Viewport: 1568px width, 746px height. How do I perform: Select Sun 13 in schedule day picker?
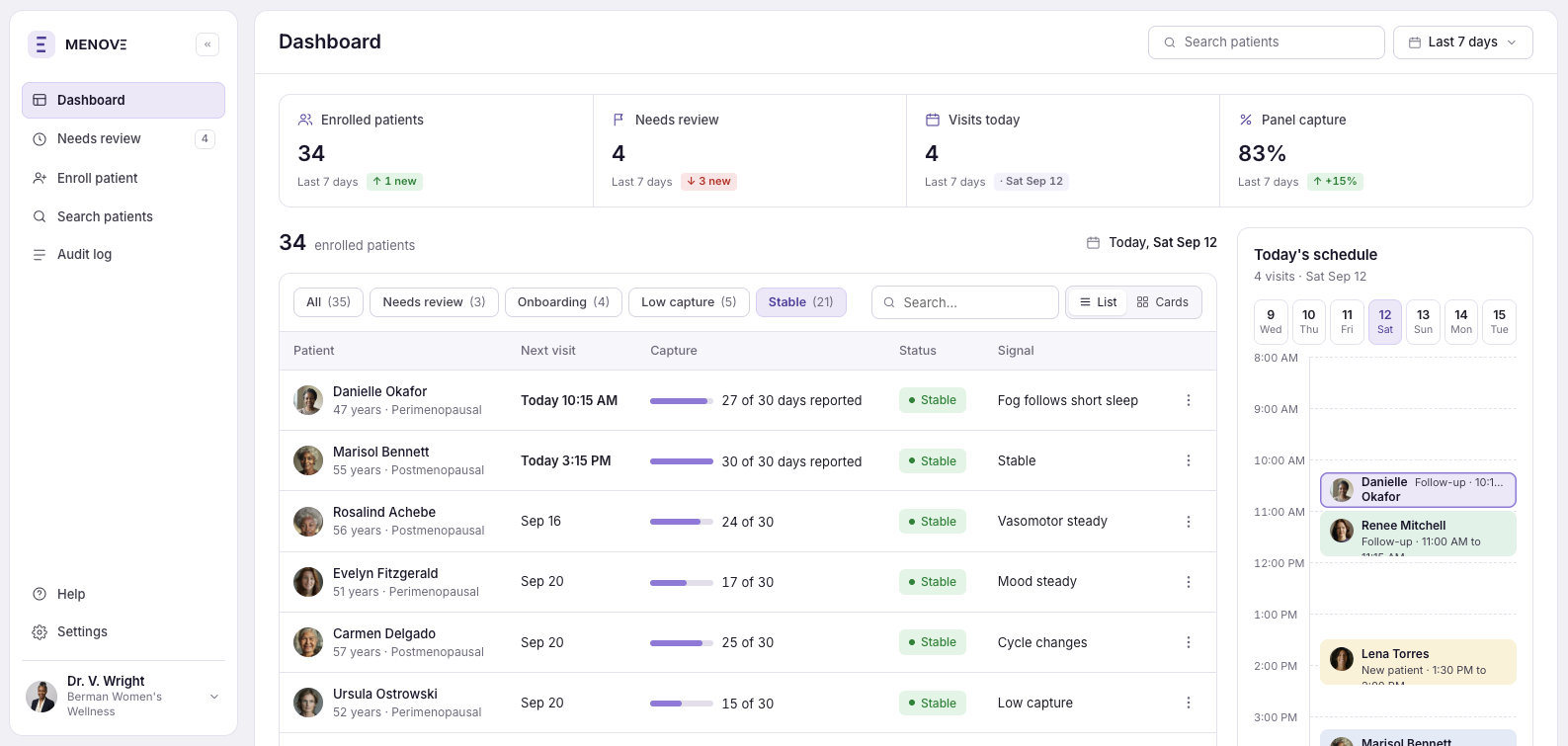[1423, 322]
